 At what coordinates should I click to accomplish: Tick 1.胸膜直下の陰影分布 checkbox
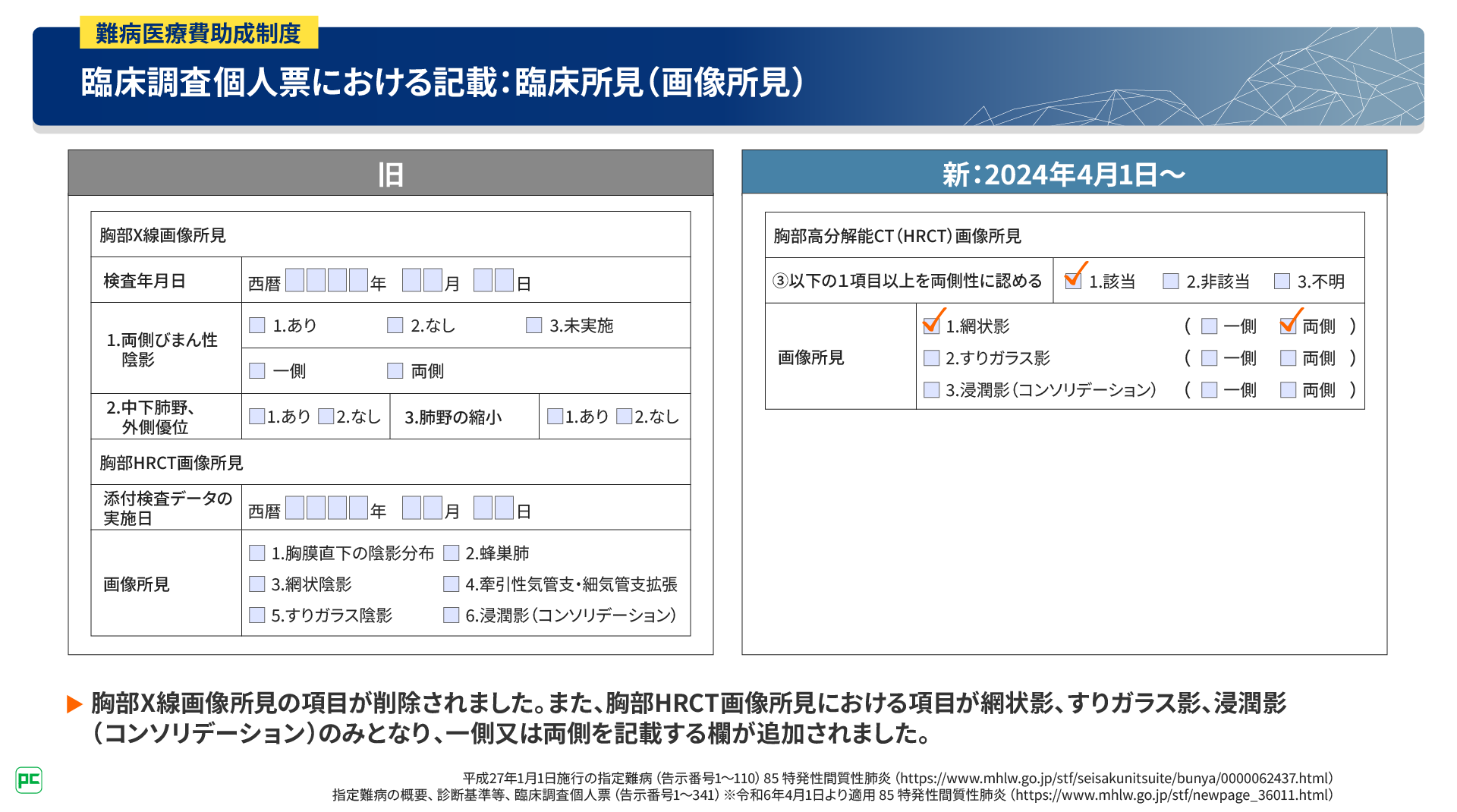click(257, 553)
